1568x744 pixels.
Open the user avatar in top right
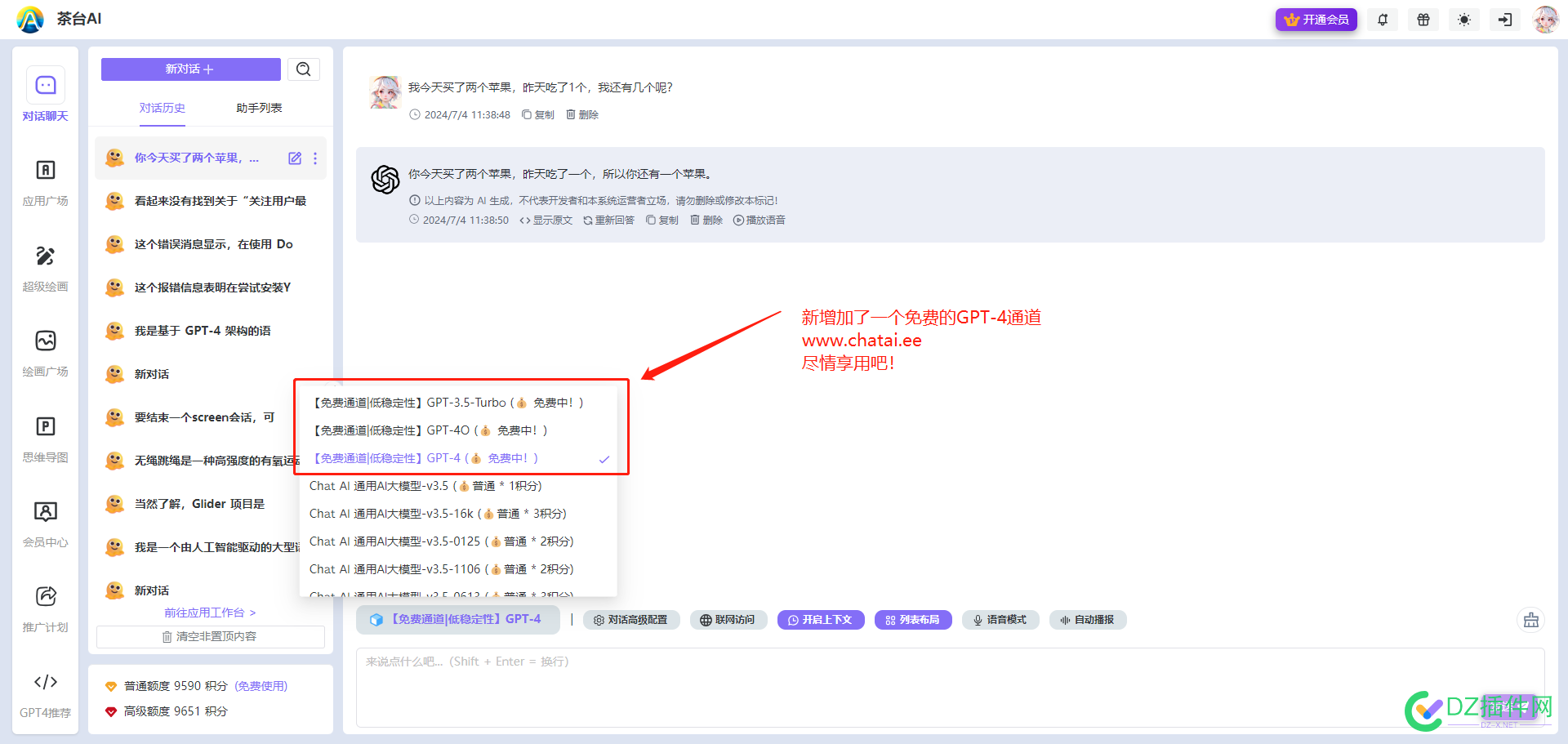pyautogui.click(x=1545, y=20)
